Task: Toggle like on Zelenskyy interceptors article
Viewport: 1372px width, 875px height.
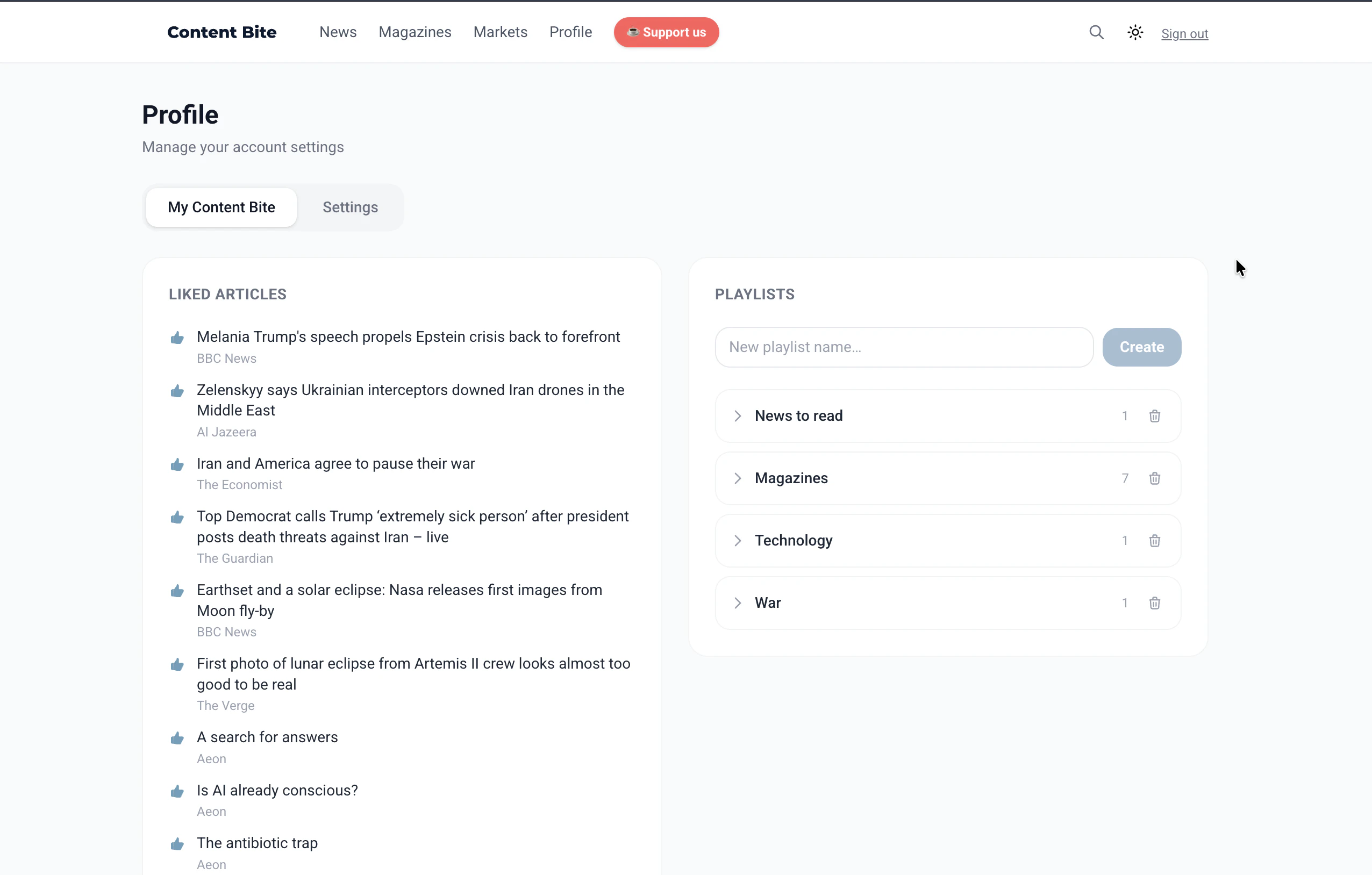Action: [x=177, y=391]
